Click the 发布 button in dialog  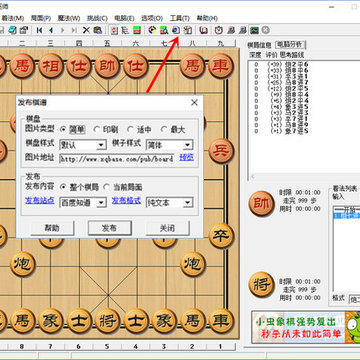point(110,228)
